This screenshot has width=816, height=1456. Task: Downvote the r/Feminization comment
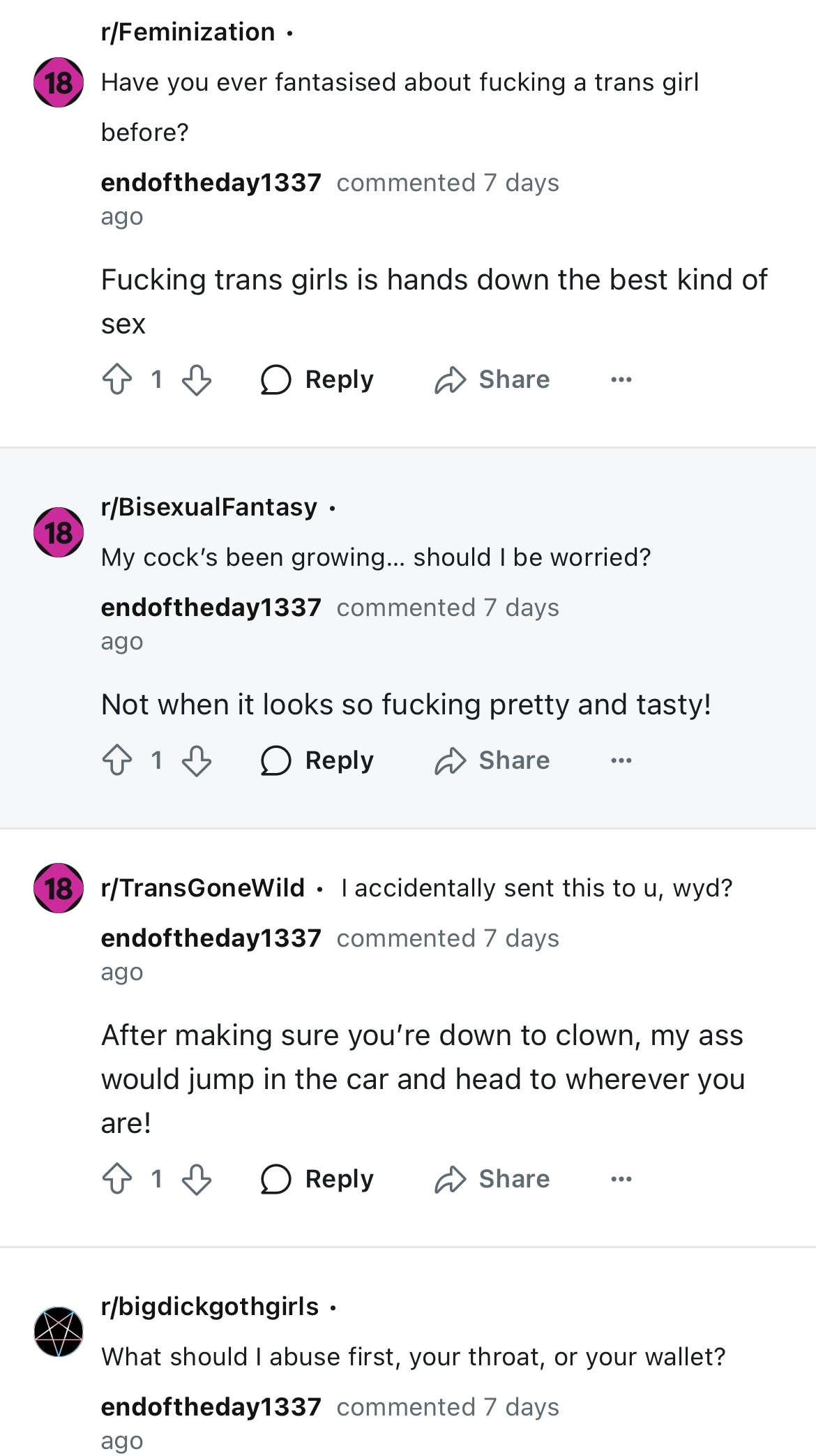197,380
